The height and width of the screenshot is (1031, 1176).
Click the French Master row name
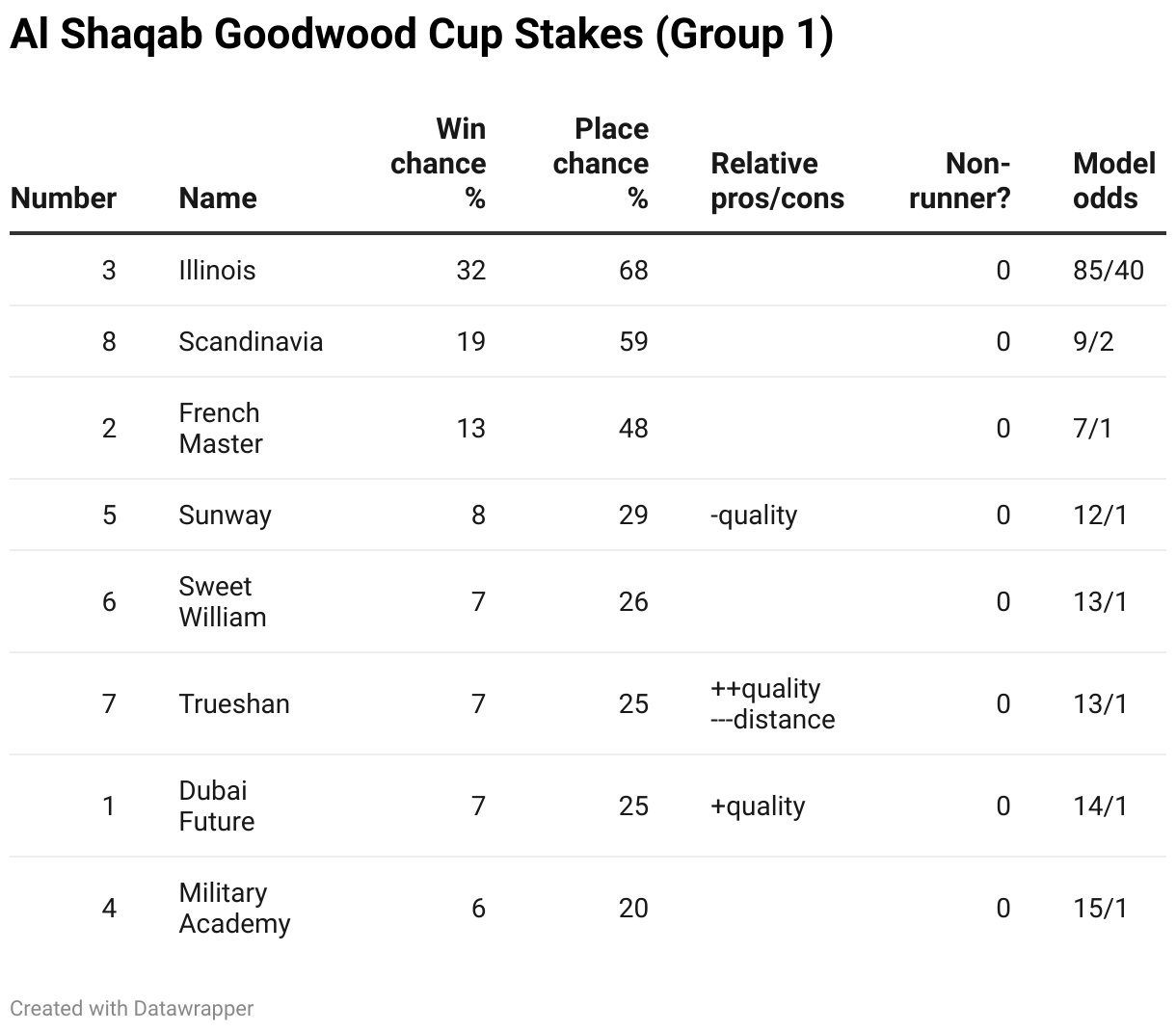[221, 428]
